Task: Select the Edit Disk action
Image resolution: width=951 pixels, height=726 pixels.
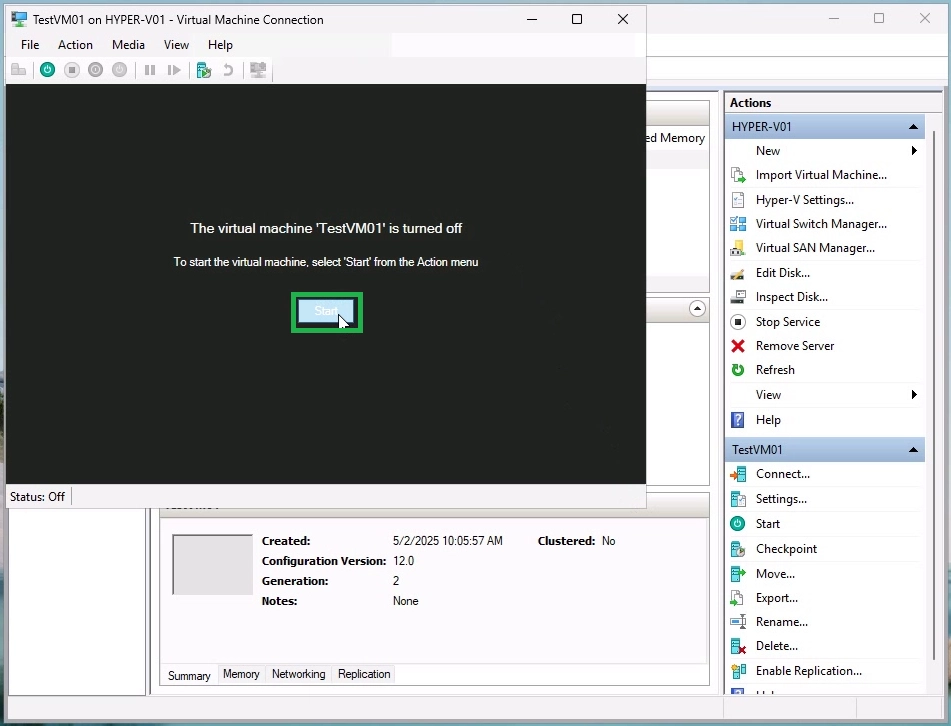Action: coord(782,272)
